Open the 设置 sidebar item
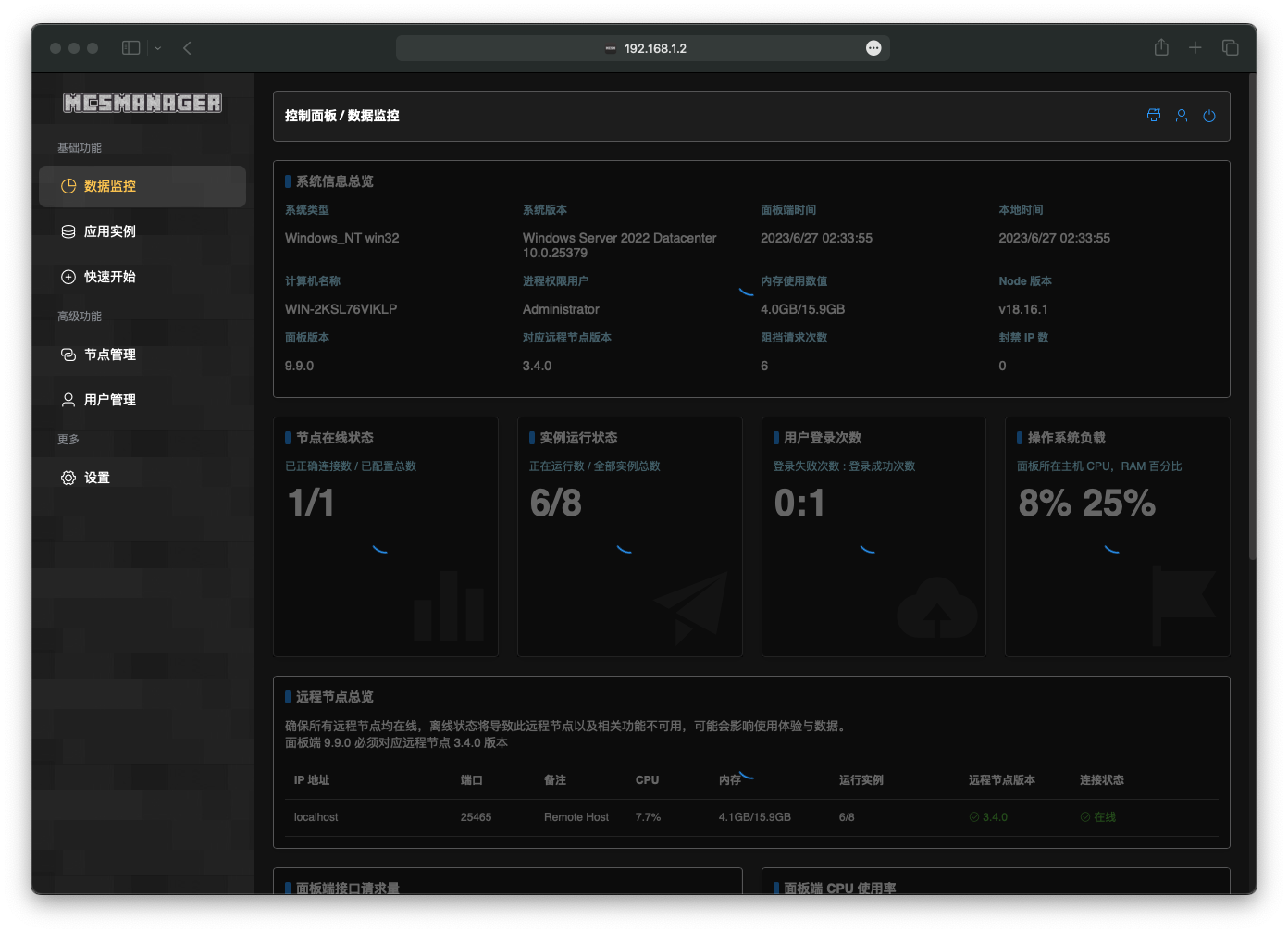 (x=142, y=478)
